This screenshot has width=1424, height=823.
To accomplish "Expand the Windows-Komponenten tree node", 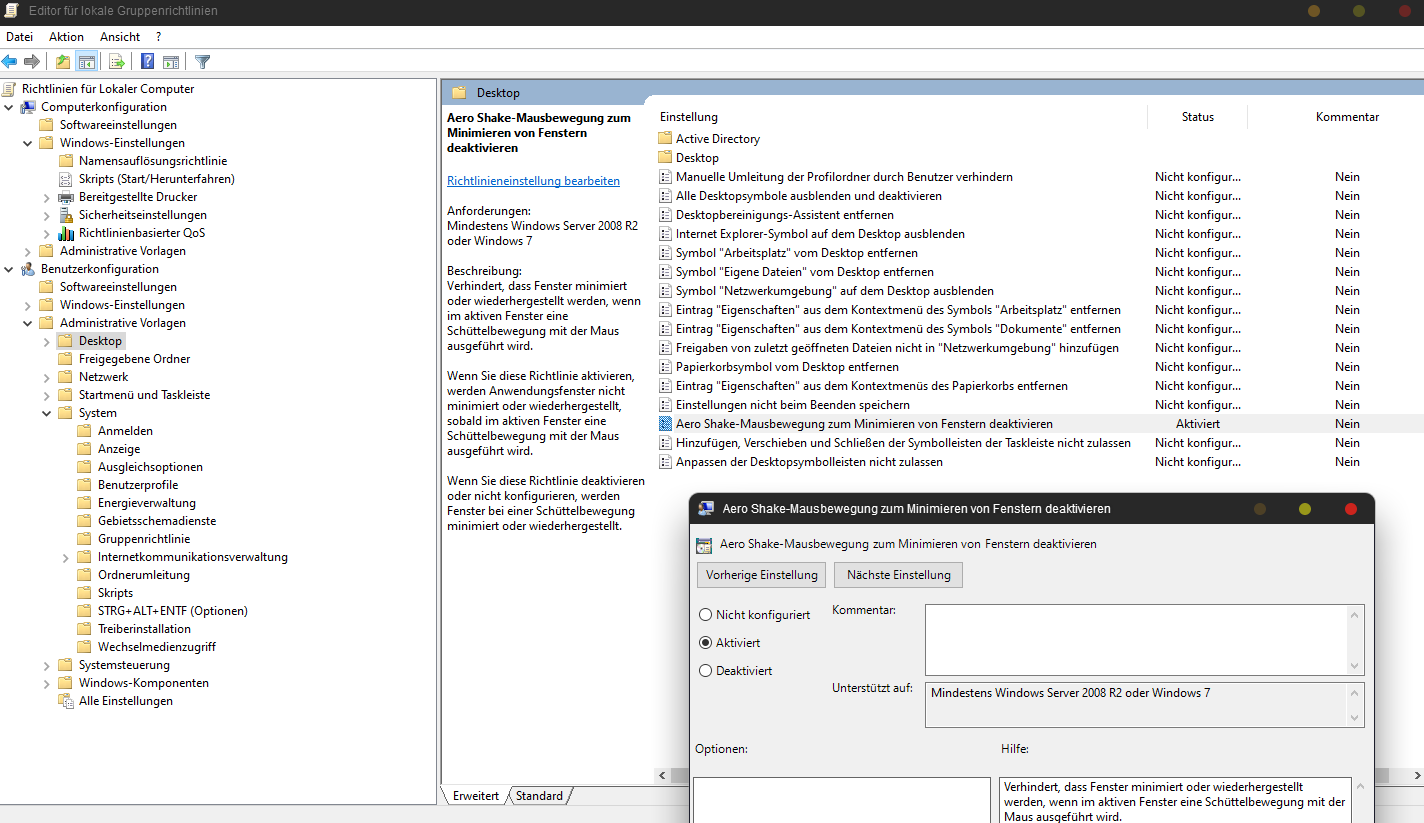I will click(47, 683).
